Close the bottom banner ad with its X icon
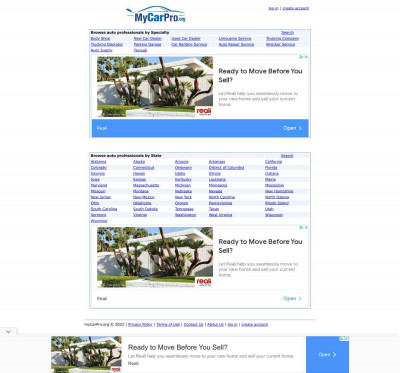Image resolution: width=400 pixels, height=373 pixels. click(347, 339)
